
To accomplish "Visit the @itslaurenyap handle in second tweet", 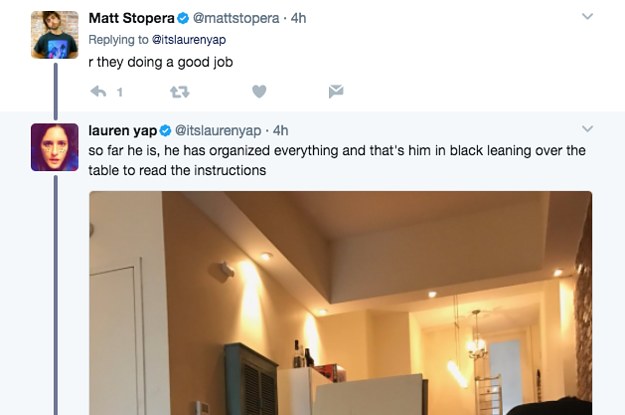I will 218,131.
